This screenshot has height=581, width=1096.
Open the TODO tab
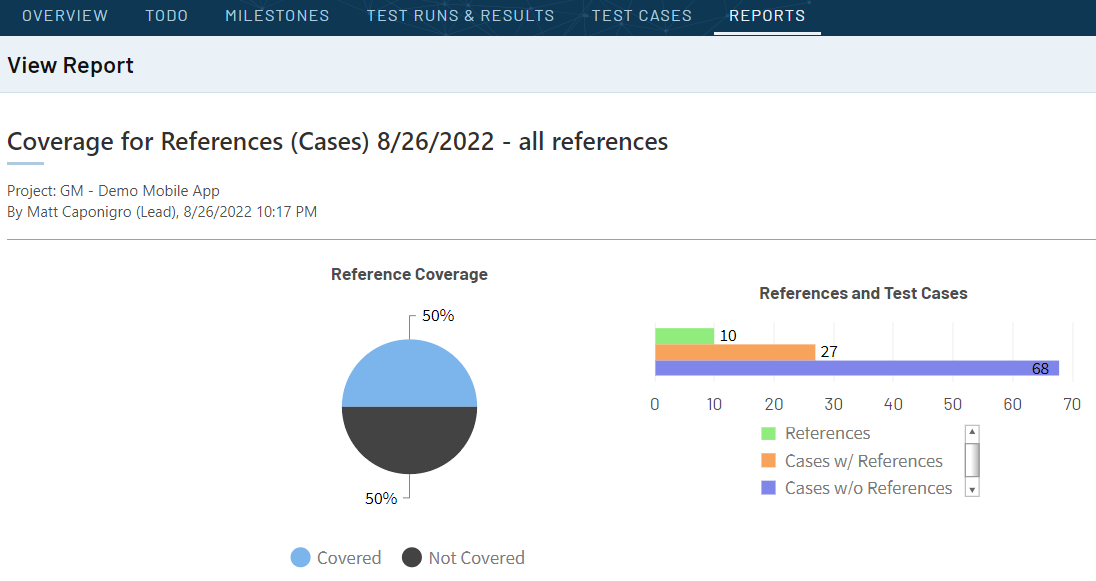pyautogui.click(x=166, y=16)
